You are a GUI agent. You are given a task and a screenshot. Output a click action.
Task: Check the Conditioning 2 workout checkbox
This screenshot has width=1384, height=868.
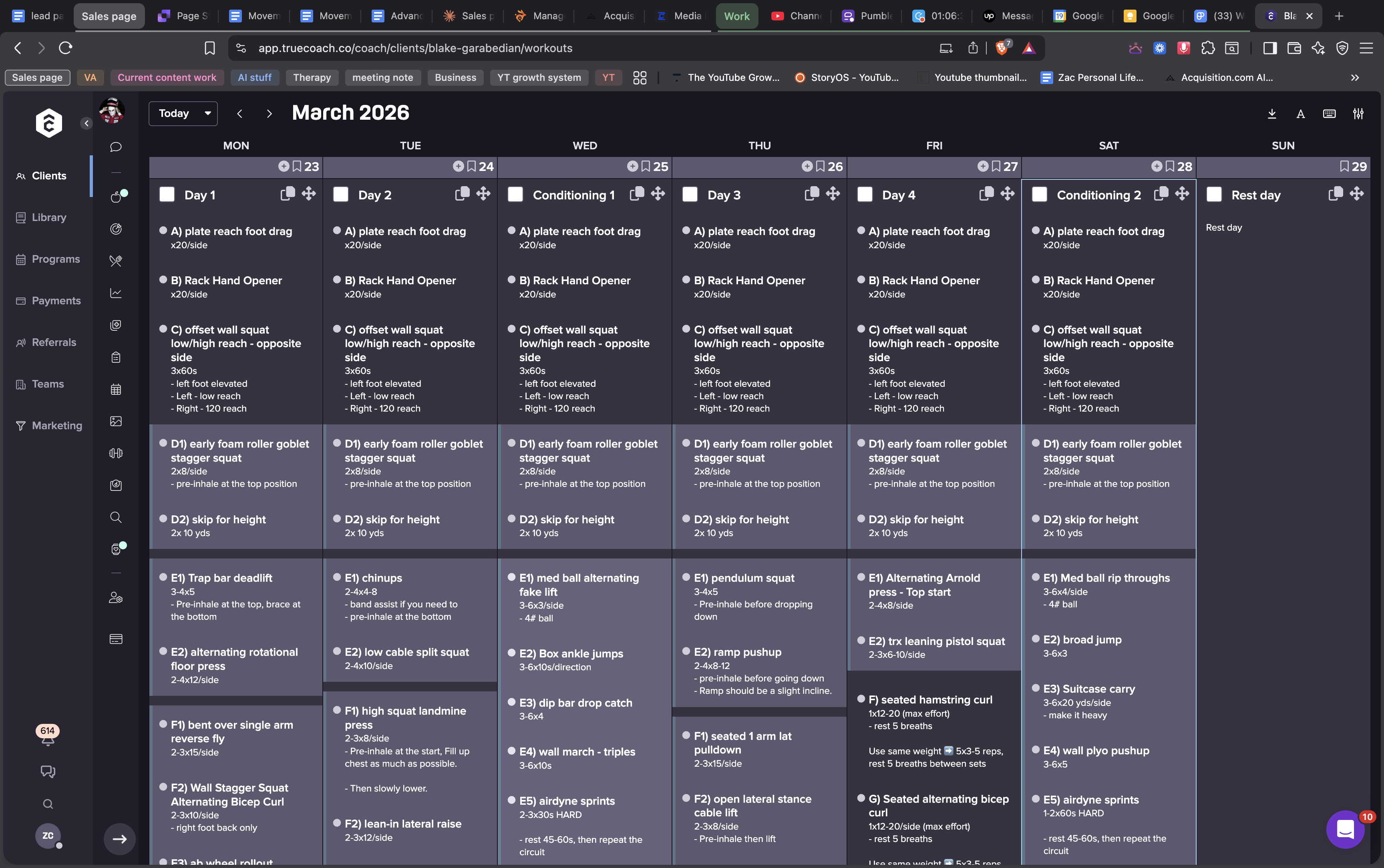pos(1040,195)
